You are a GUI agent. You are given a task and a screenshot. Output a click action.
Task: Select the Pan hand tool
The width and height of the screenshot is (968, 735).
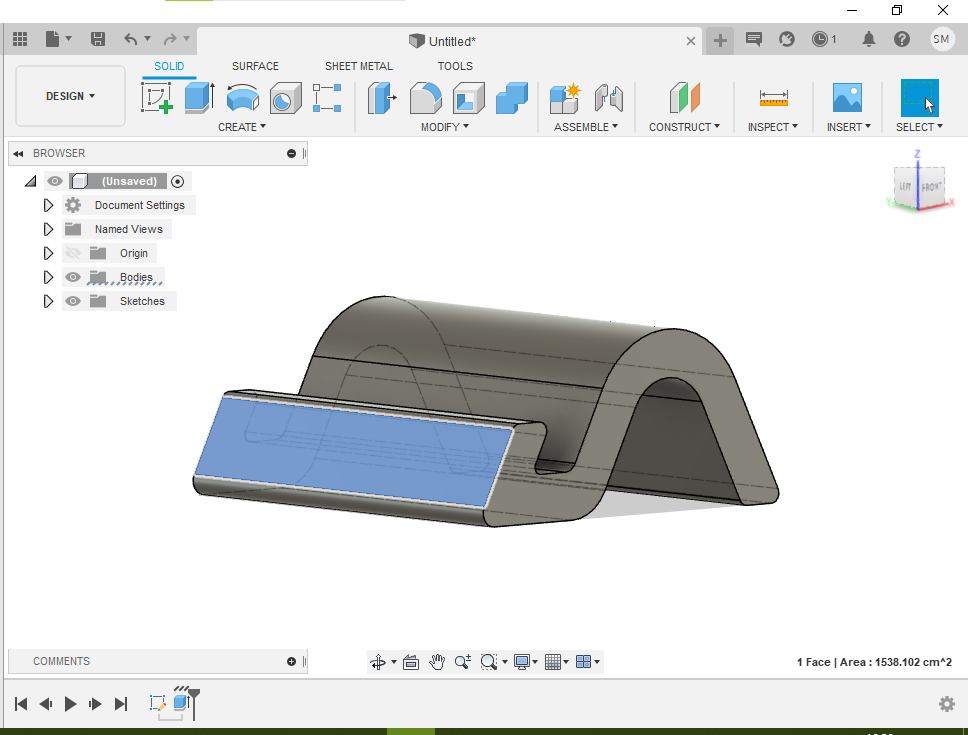pyautogui.click(x=437, y=662)
